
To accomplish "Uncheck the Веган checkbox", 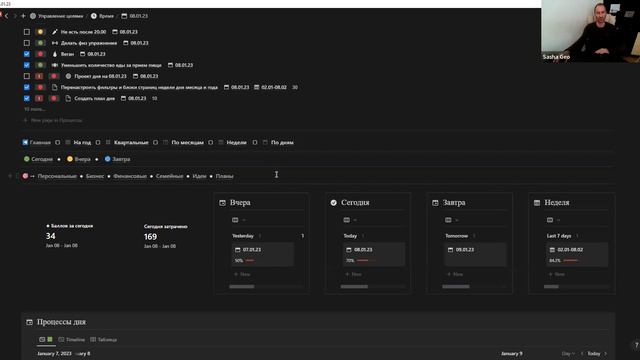I will click(27, 54).
